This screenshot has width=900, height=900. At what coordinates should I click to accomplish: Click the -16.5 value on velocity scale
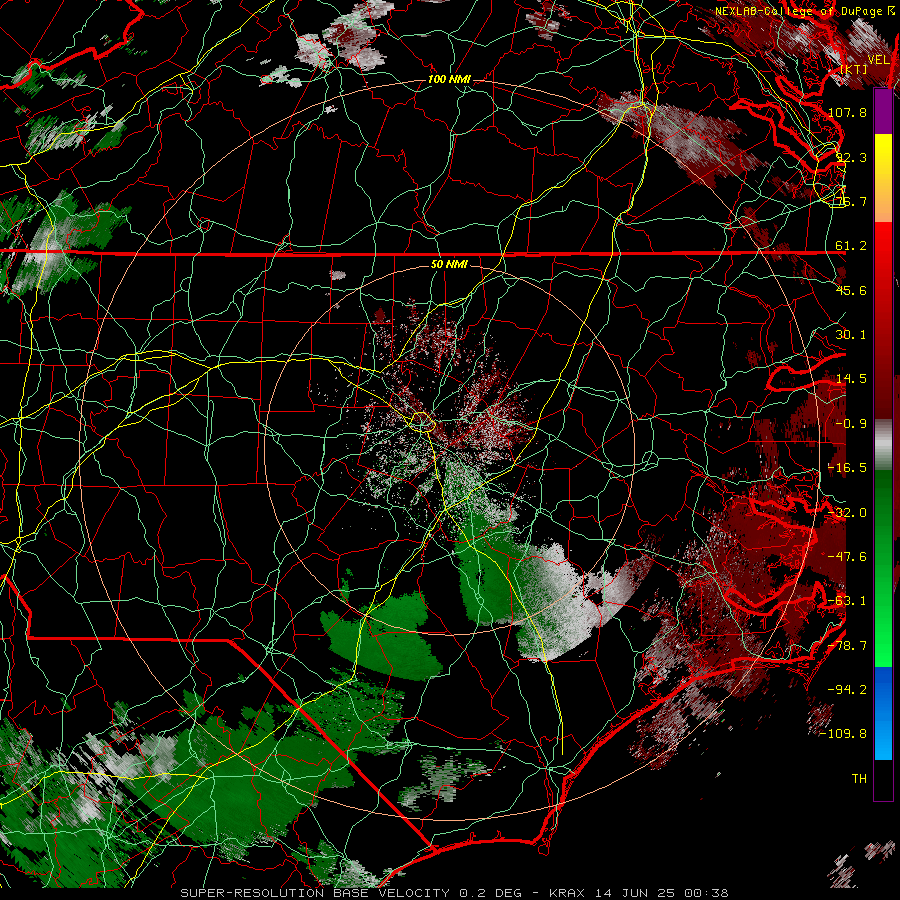[847, 468]
